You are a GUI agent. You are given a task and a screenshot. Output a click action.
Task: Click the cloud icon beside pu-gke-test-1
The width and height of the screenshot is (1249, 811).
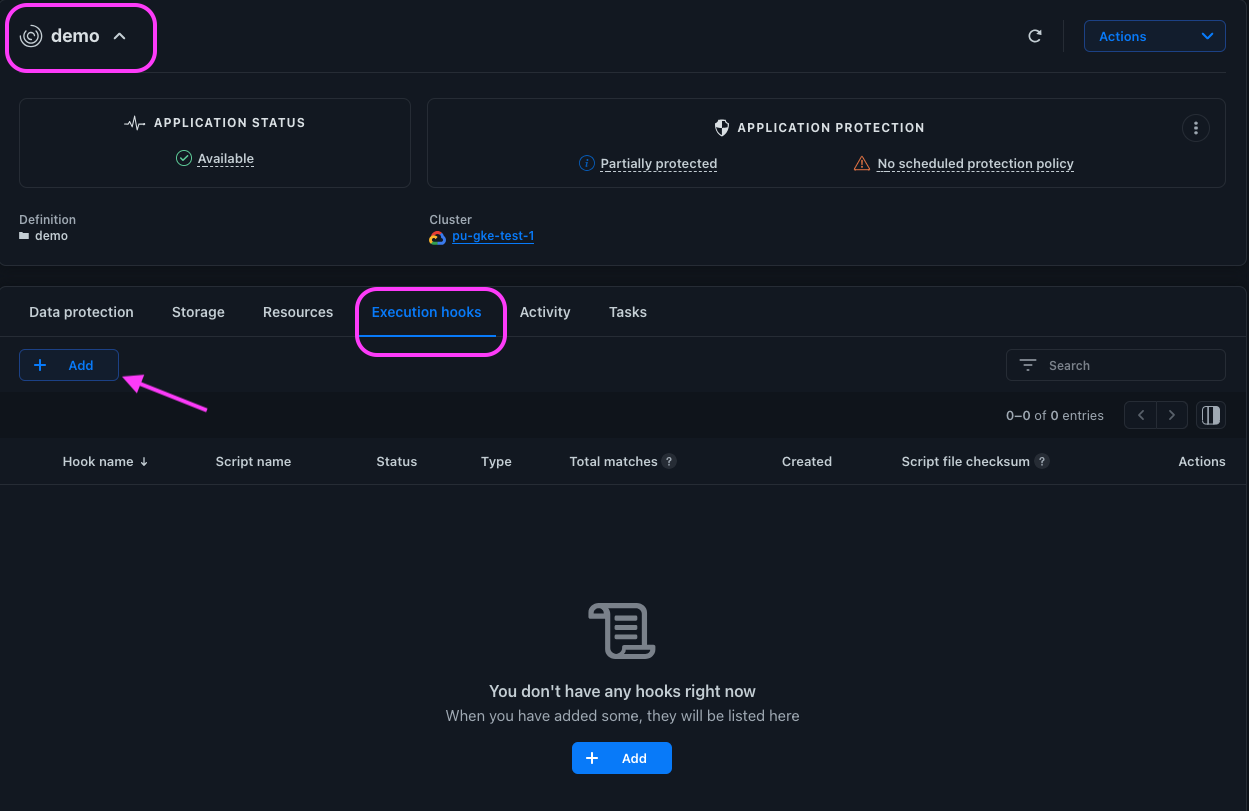[x=437, y=237]
